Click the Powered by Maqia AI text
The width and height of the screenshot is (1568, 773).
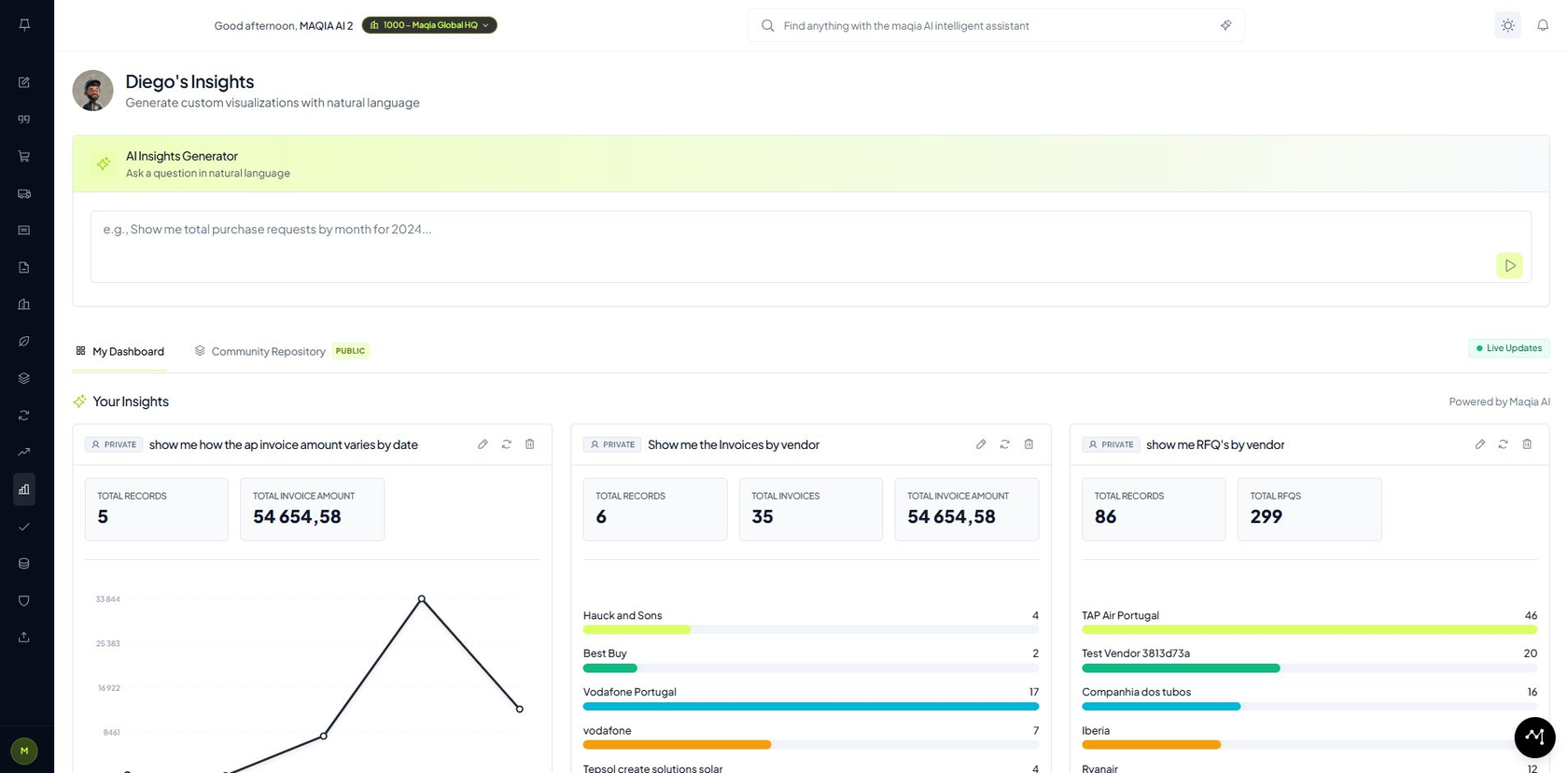(1499, 401)
